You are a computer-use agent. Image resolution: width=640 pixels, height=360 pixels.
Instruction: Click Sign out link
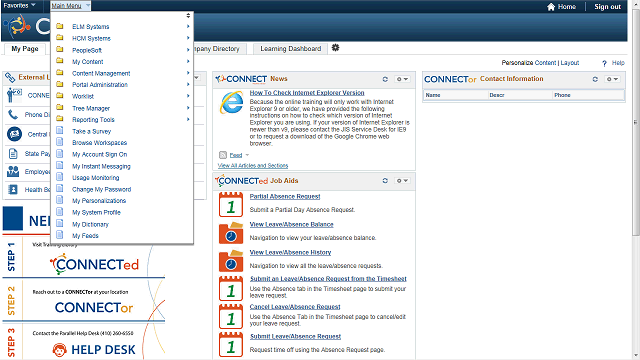tap(607, 7)
